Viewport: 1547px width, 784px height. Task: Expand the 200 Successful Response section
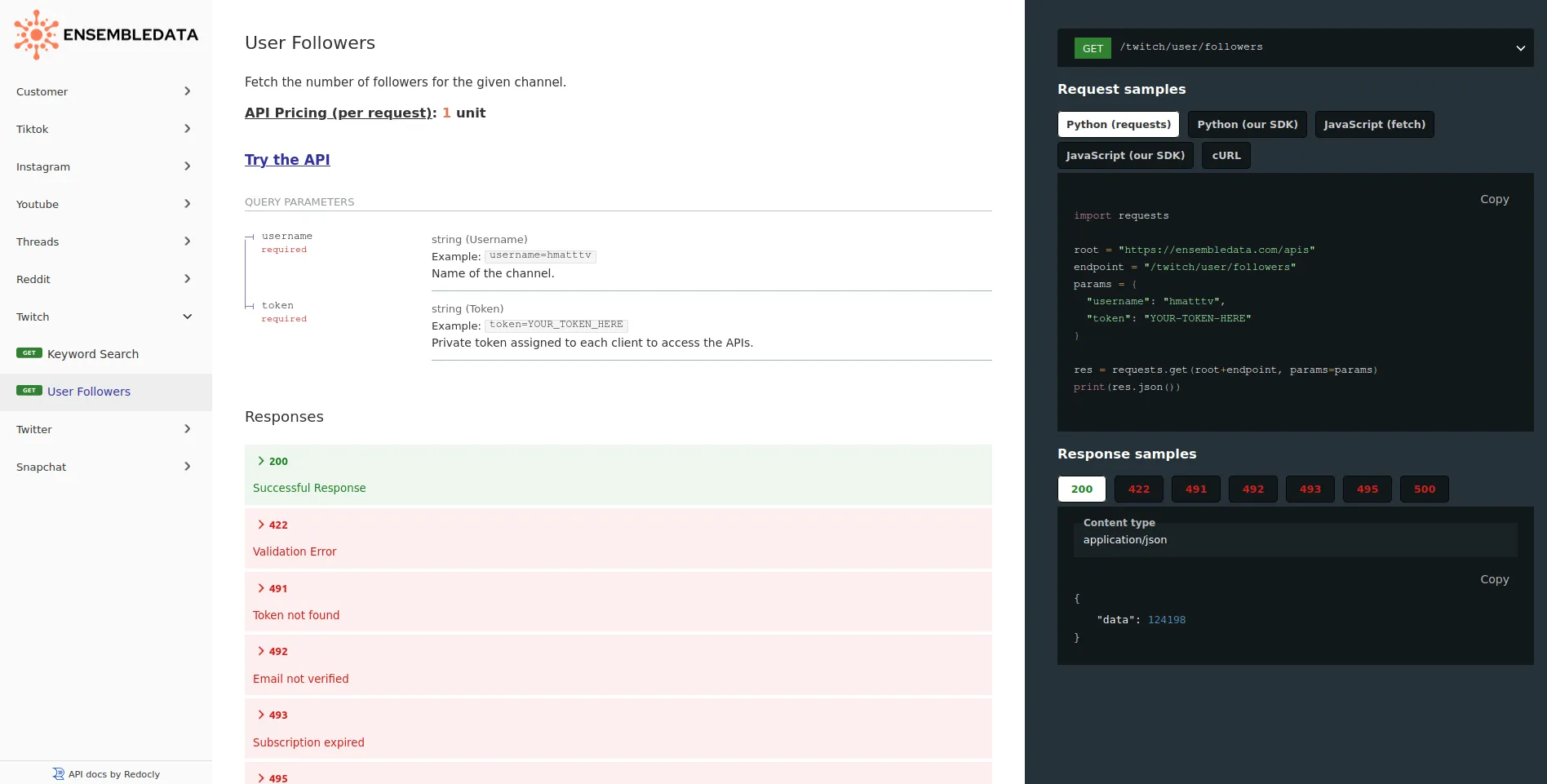tap(618, 475)
